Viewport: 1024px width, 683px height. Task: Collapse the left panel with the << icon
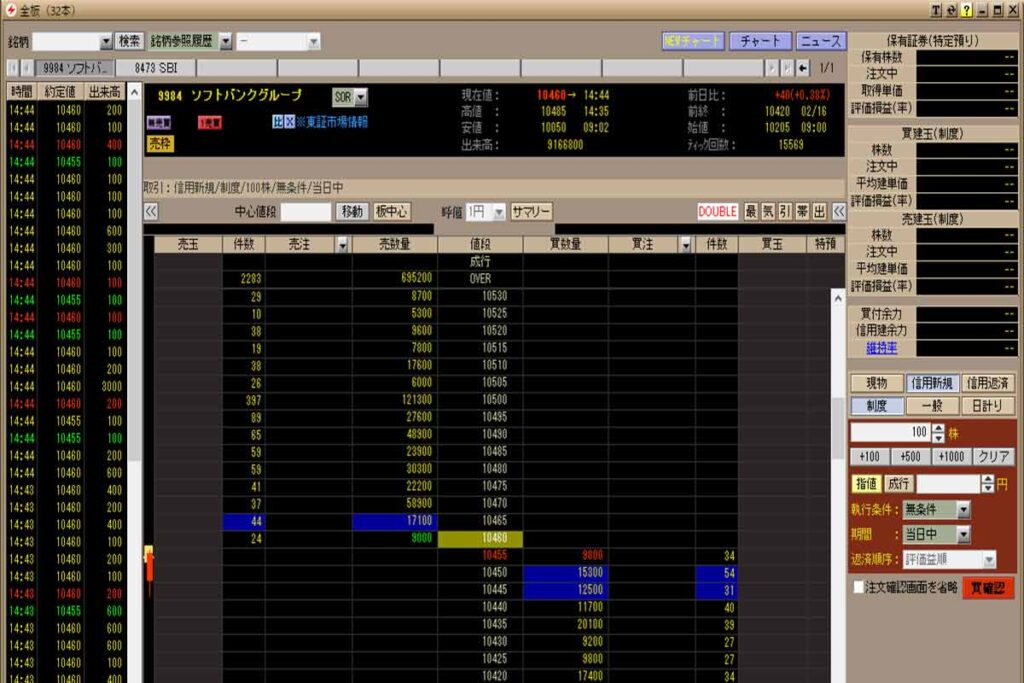(x=151, y=212)
